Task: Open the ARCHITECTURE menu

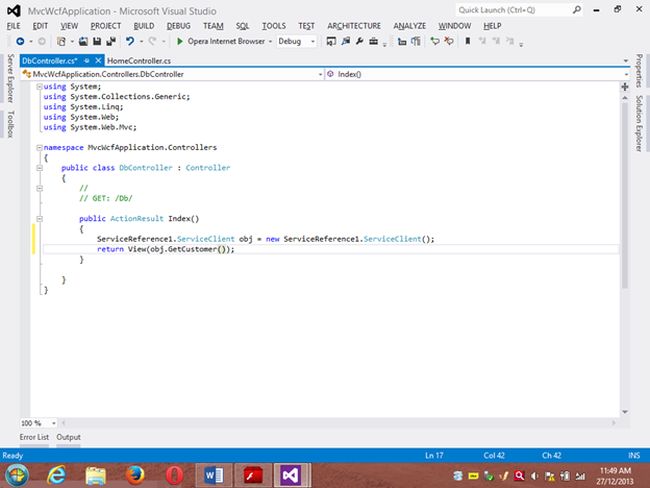Action: [353, 25]
